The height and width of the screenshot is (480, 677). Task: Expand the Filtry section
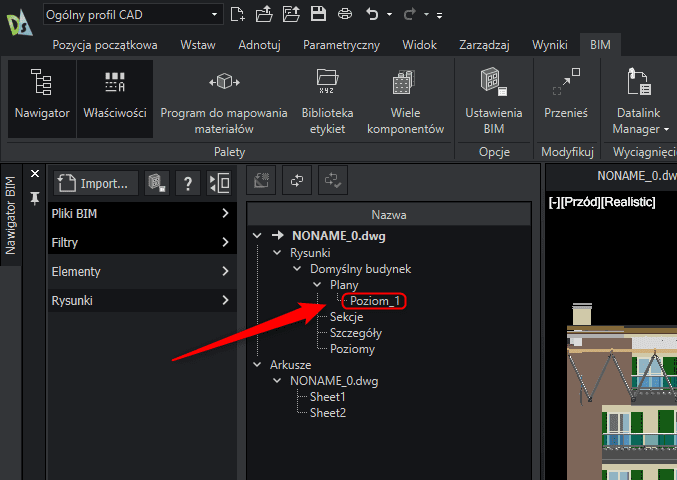click(x=142, y=242)
